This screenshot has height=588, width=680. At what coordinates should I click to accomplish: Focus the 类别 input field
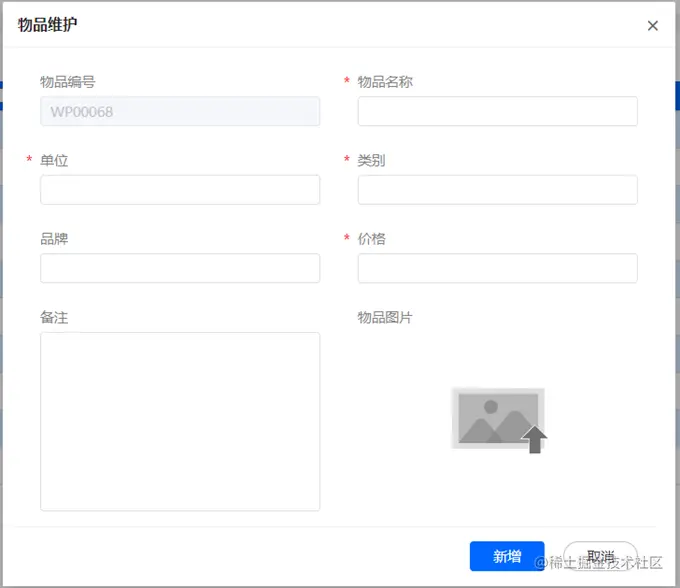tap(497, 190)
